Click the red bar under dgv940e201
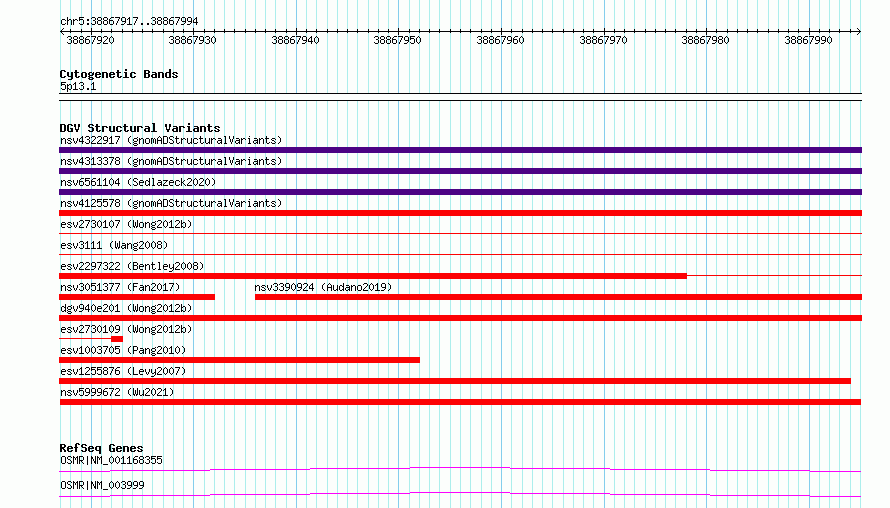The height and width of the screenshot is (508, 890). pyautogui.click(x=460, y=318)
